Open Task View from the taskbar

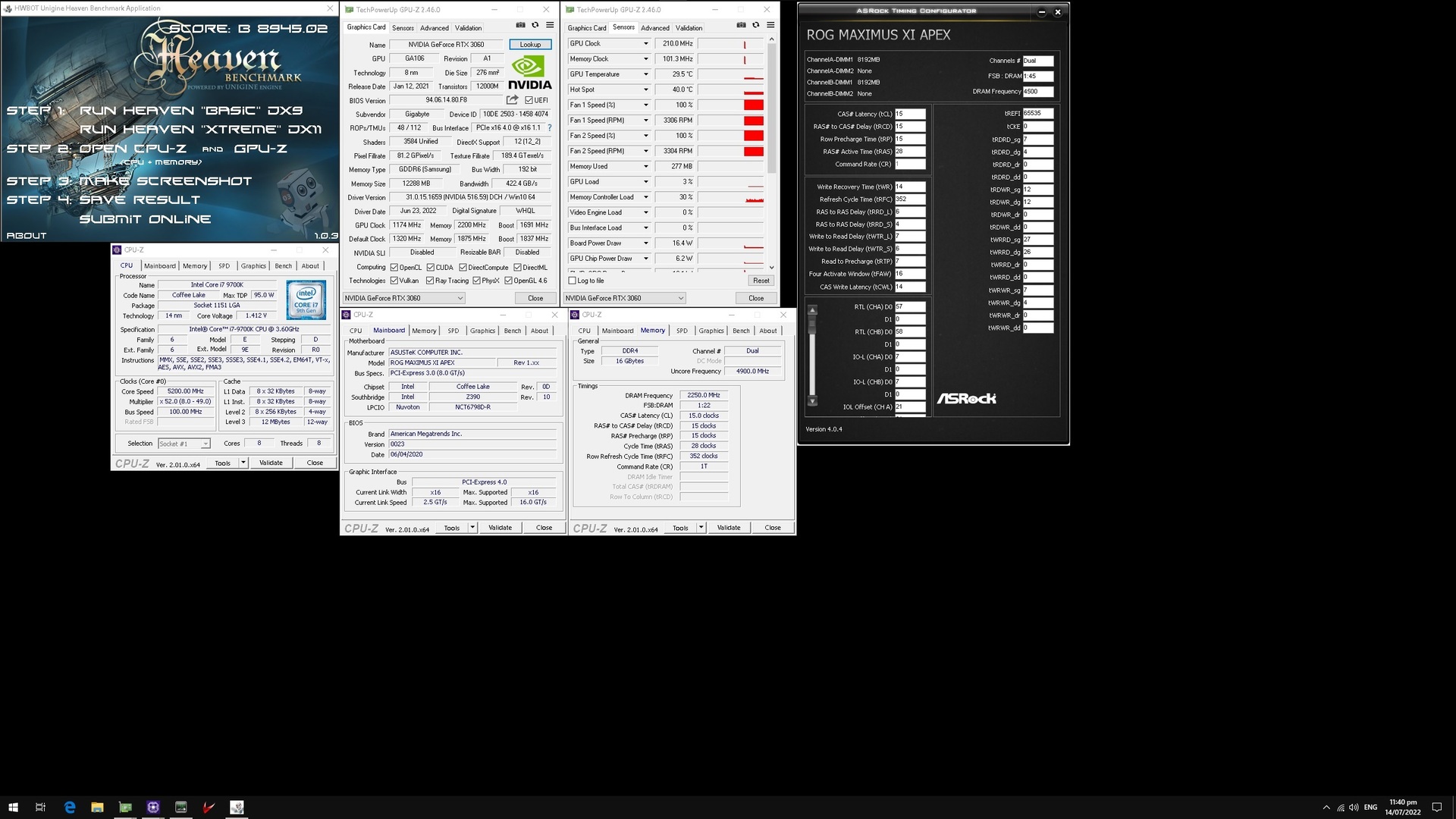[x=41, y=808]
